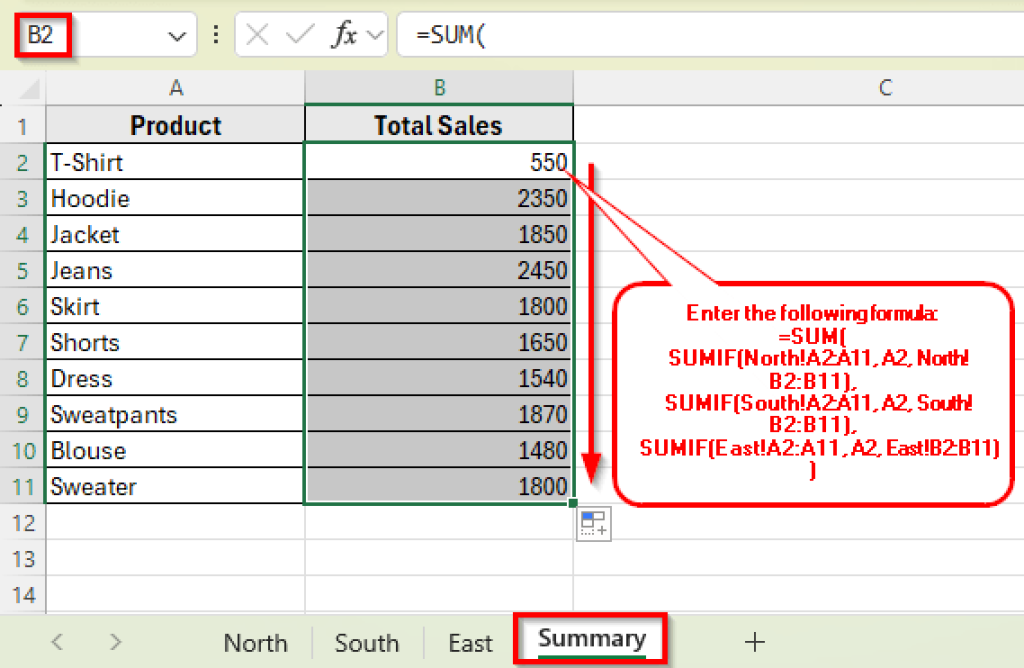Switch to the South sheet tab
1024x668 pixels.
coord(366,641)
